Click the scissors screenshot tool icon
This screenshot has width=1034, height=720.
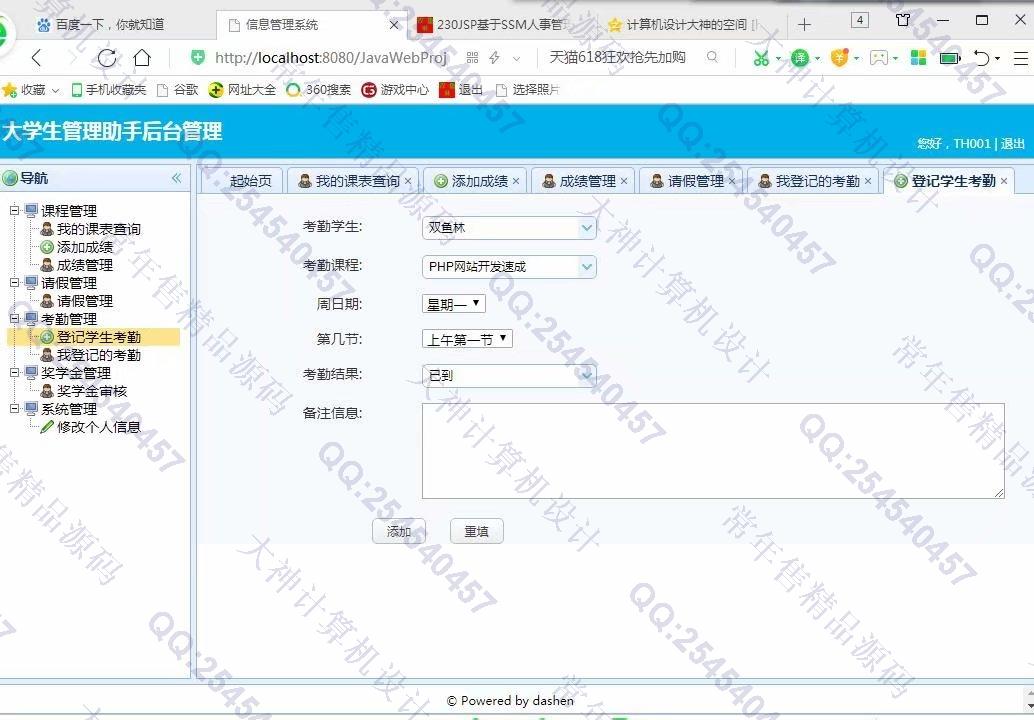(762, 58)
